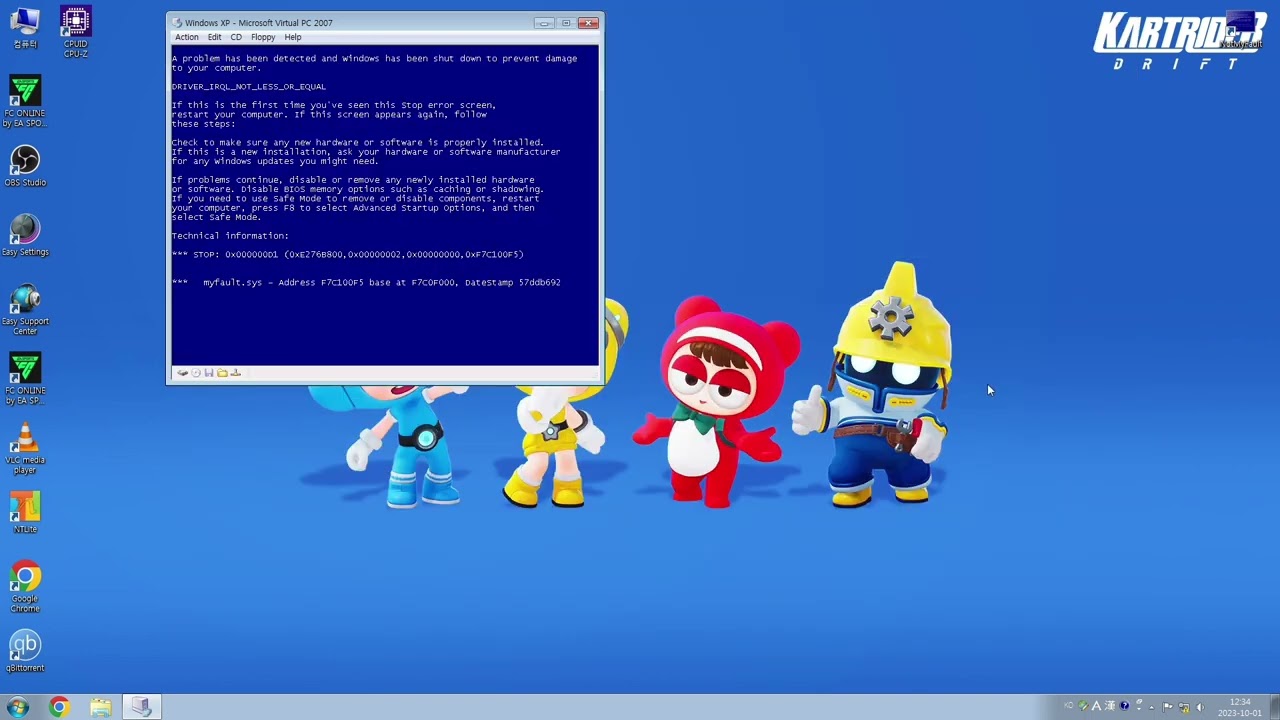Click the Windows Start button
The image size is (1280, 720).
(x=18, y=707)
